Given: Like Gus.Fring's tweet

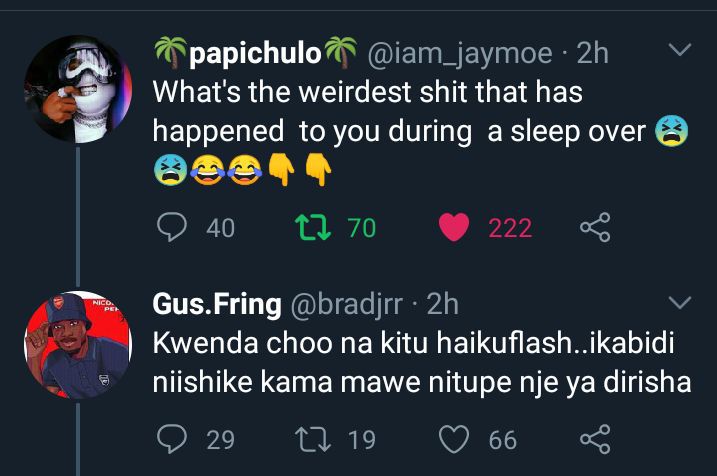Looking at the screenshot, I should coord(454,439).
